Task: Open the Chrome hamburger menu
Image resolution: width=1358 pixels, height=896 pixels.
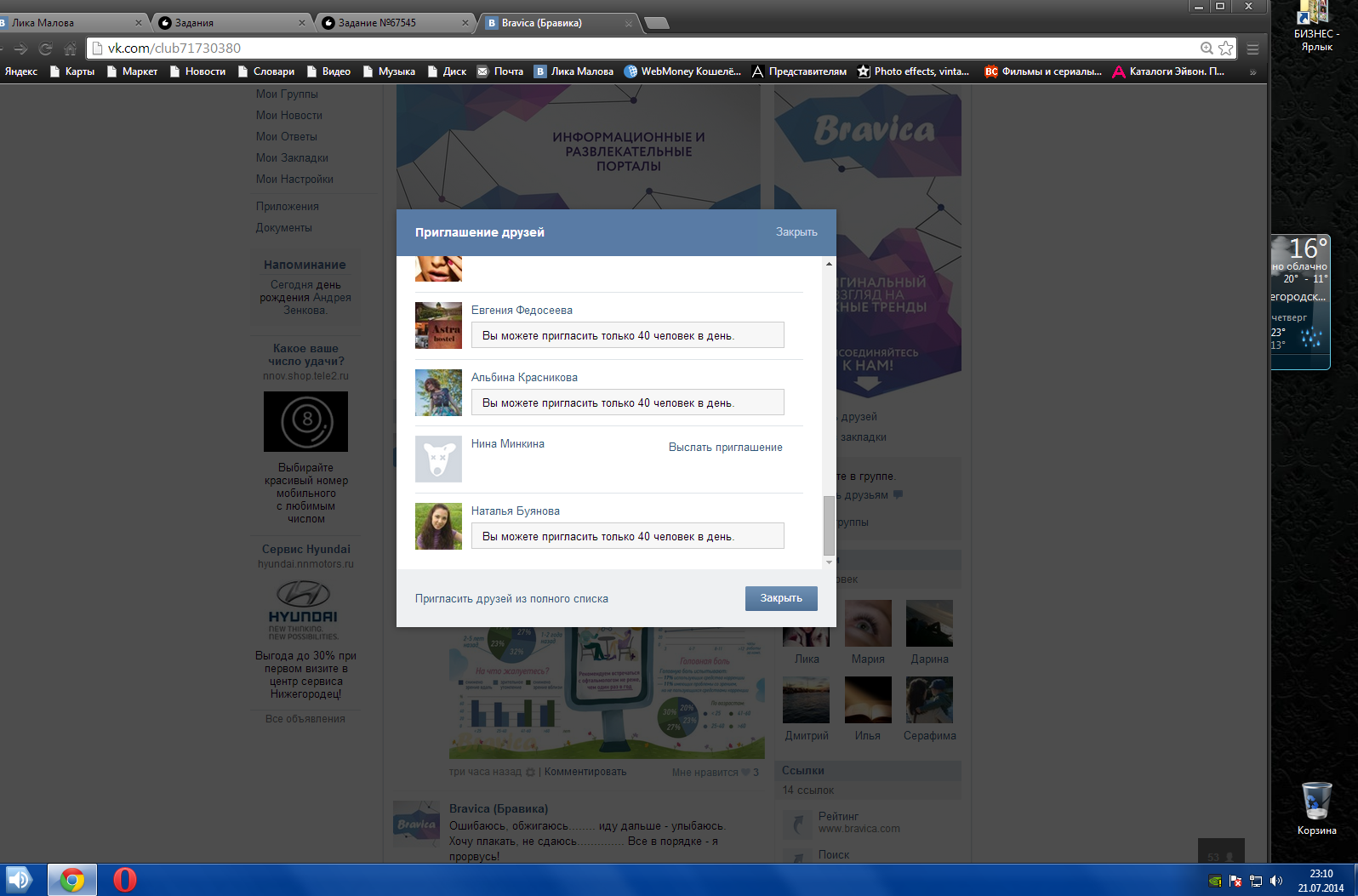Action: click(1252, 49)
